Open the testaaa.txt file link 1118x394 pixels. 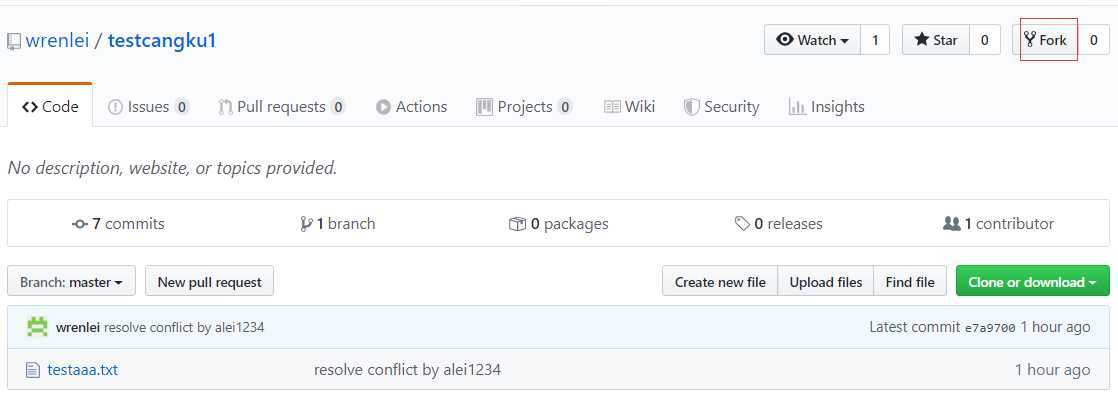(x=83, y=370)
